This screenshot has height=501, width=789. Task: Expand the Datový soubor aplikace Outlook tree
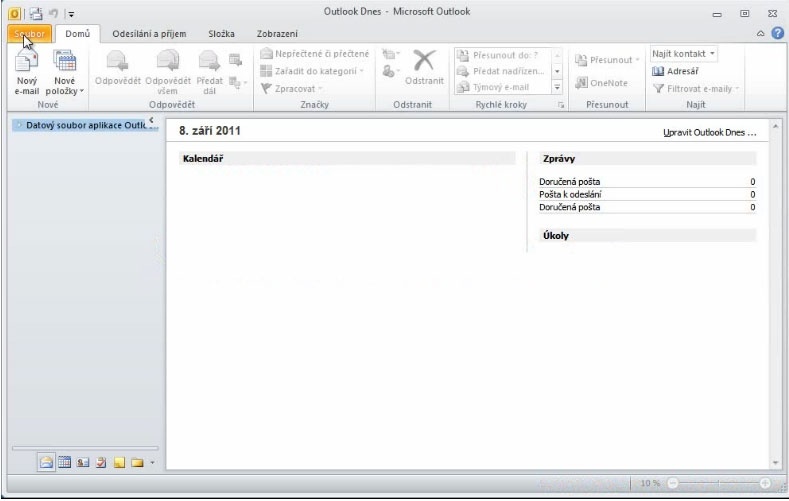tap(19, 125)
